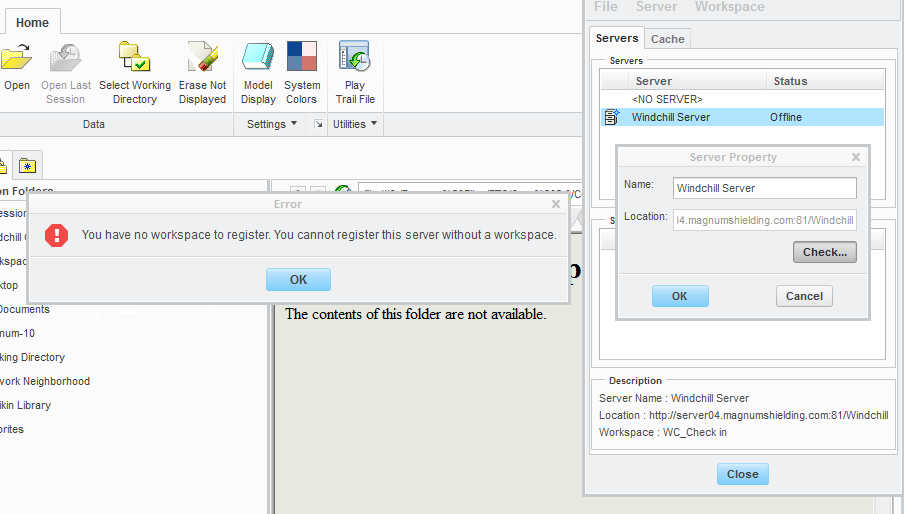Click the Offline status cell

point(786,117)
